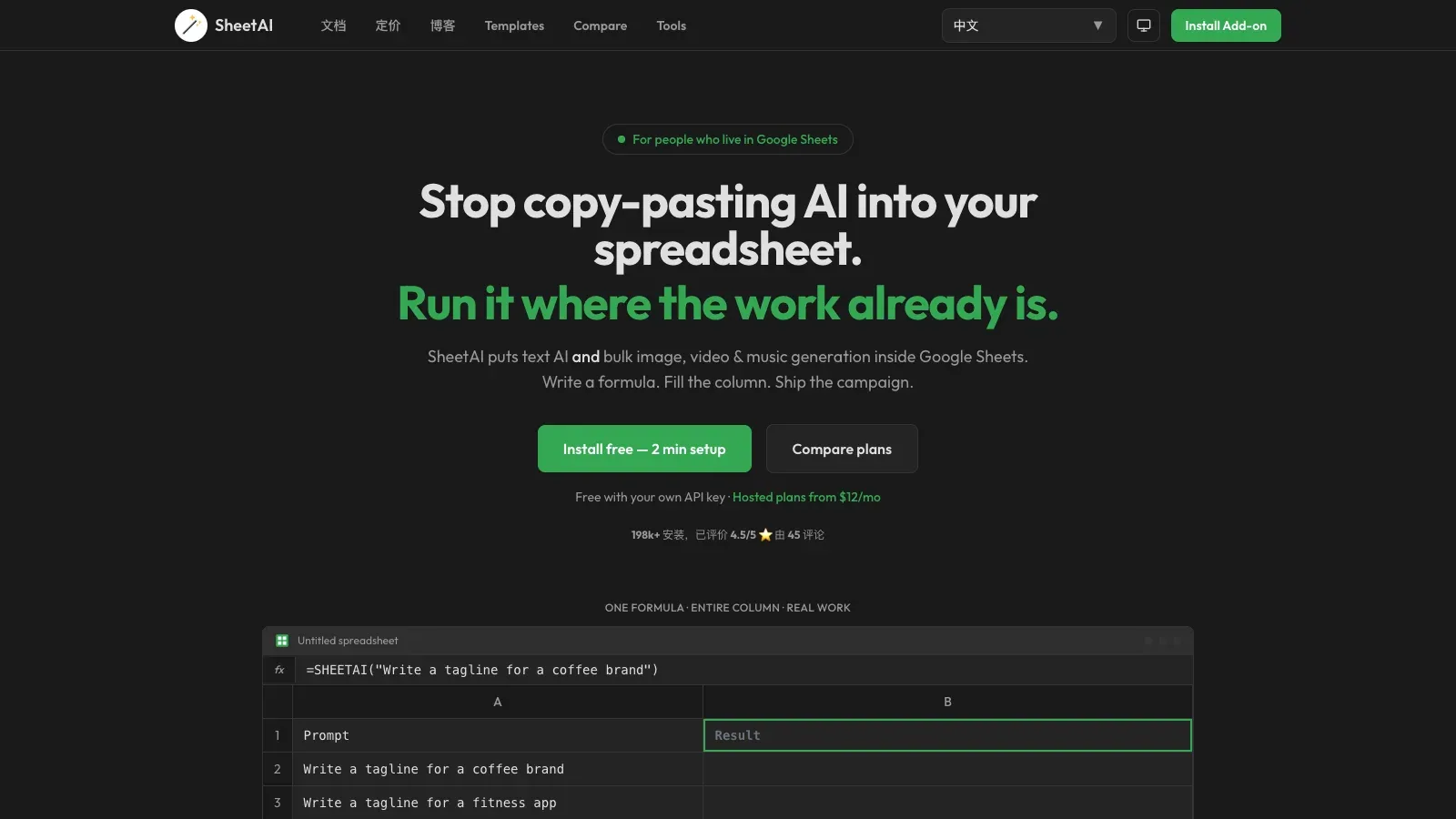
Task: Open the 定价 pricing page
Action: coord(389,25)
